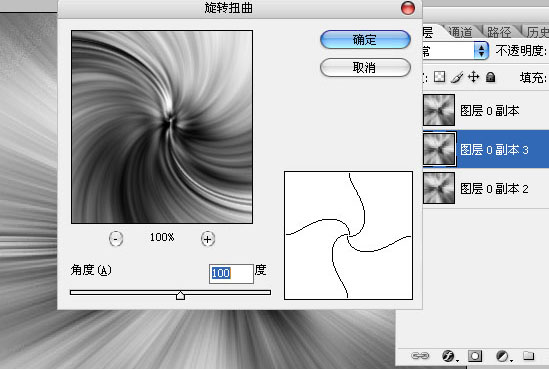549x369 pixels.
Task: Add a layer mask with mask icon
Action: click(x=475, y=356)
